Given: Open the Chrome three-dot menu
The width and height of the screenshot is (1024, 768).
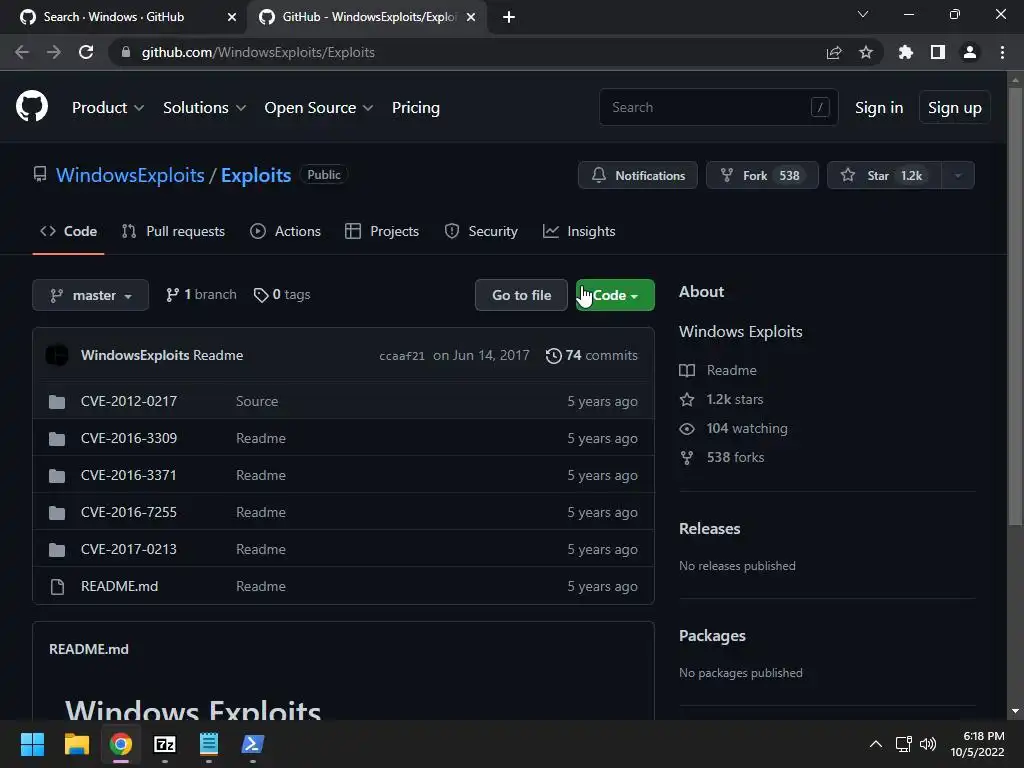Looking at the screenshot, I should 1002,52.
